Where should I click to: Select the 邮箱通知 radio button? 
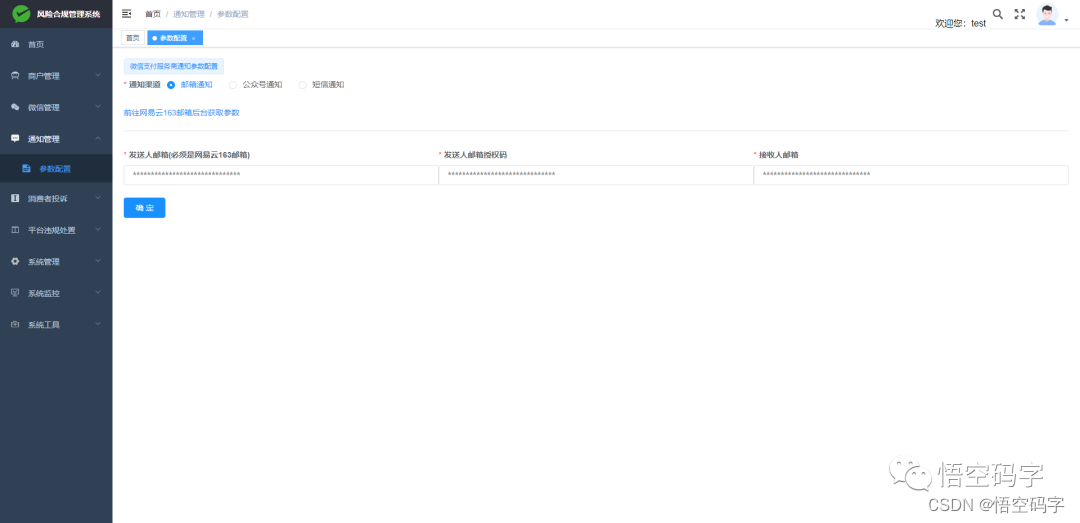pyautogui.click(x=171, y=85)
